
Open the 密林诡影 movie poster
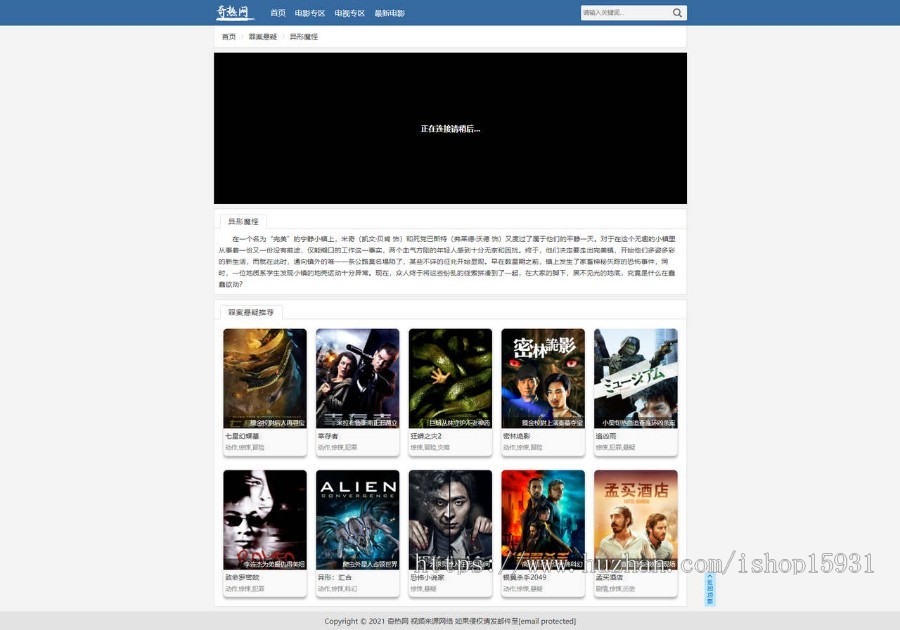543,379
